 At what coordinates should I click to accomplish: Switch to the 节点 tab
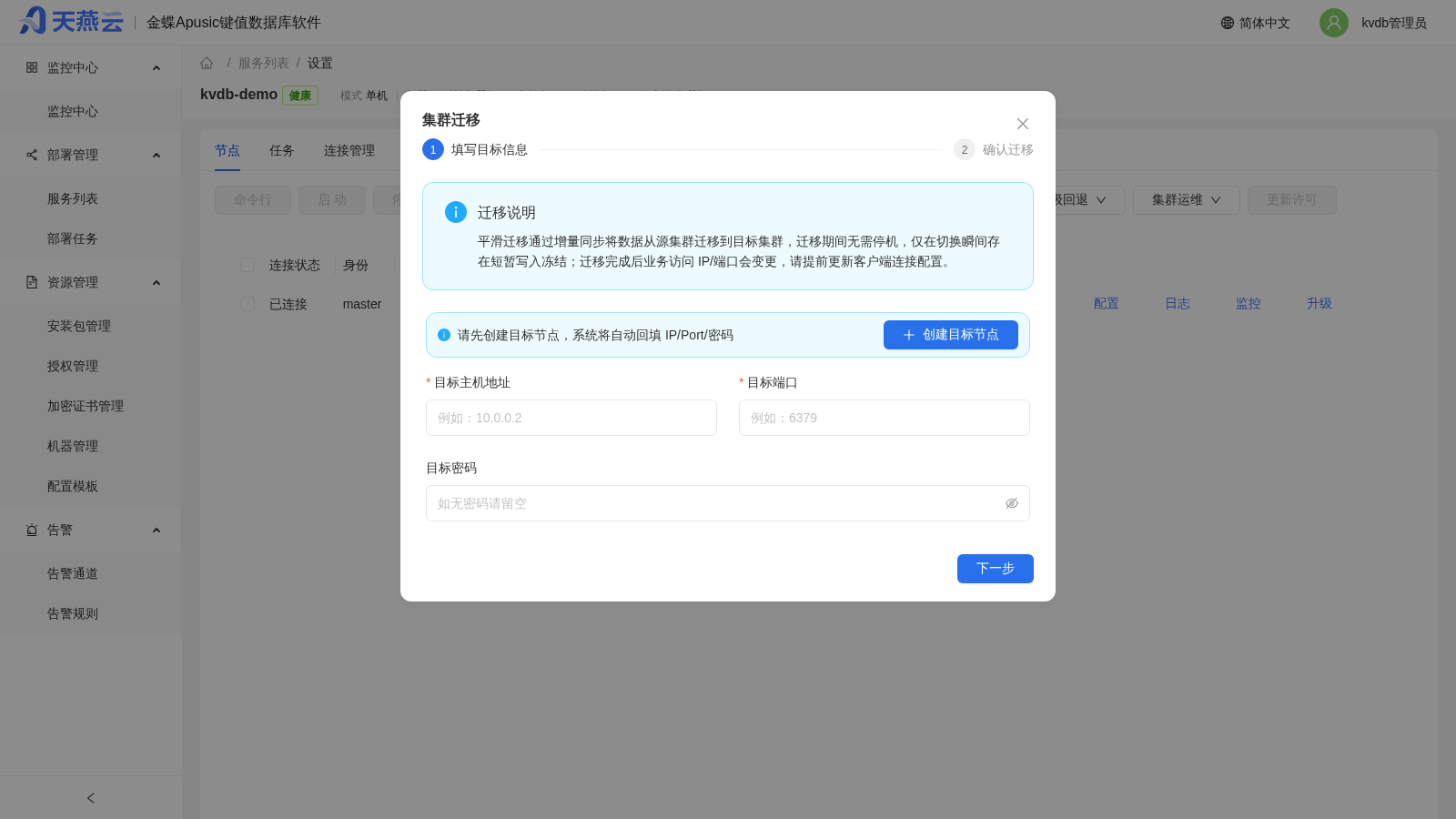pyautogui.click(x=227, y=150)
